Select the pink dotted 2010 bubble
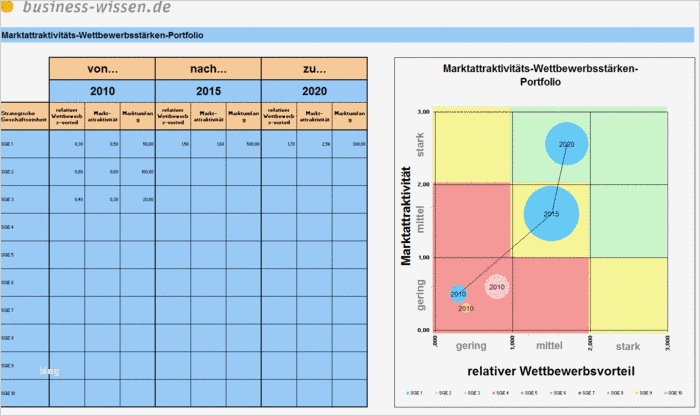 coord(496,287)
